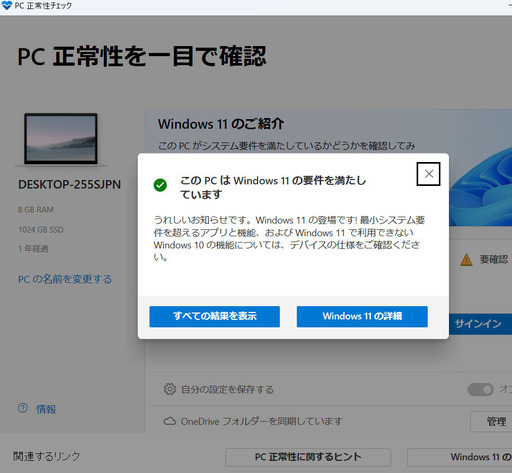Click the Windows 11 のご紹介 heading
This screenshot has width=512, height=473.
coord(221,124)
